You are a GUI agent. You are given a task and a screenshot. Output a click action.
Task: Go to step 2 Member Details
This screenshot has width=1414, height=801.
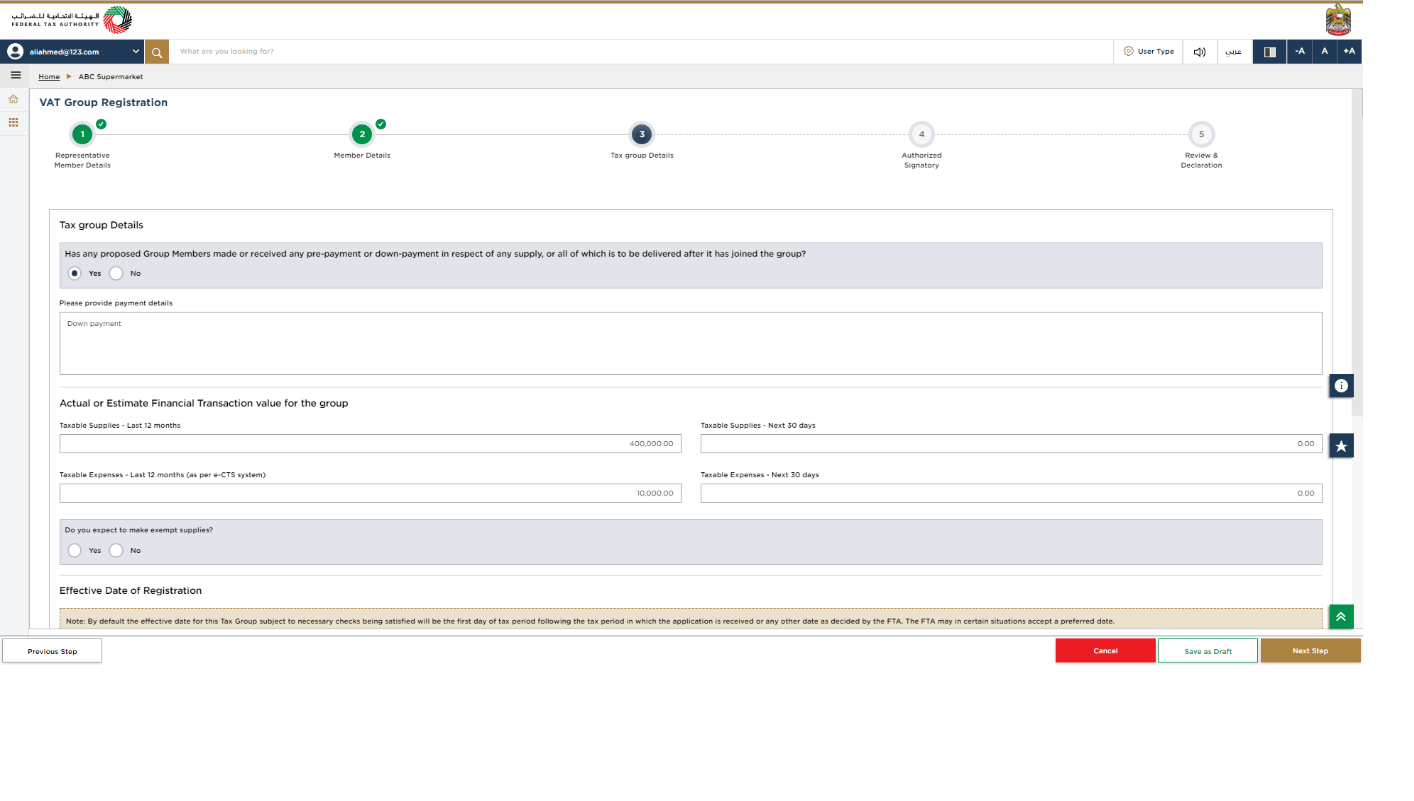pyautogui.click(x=362, y=134)
